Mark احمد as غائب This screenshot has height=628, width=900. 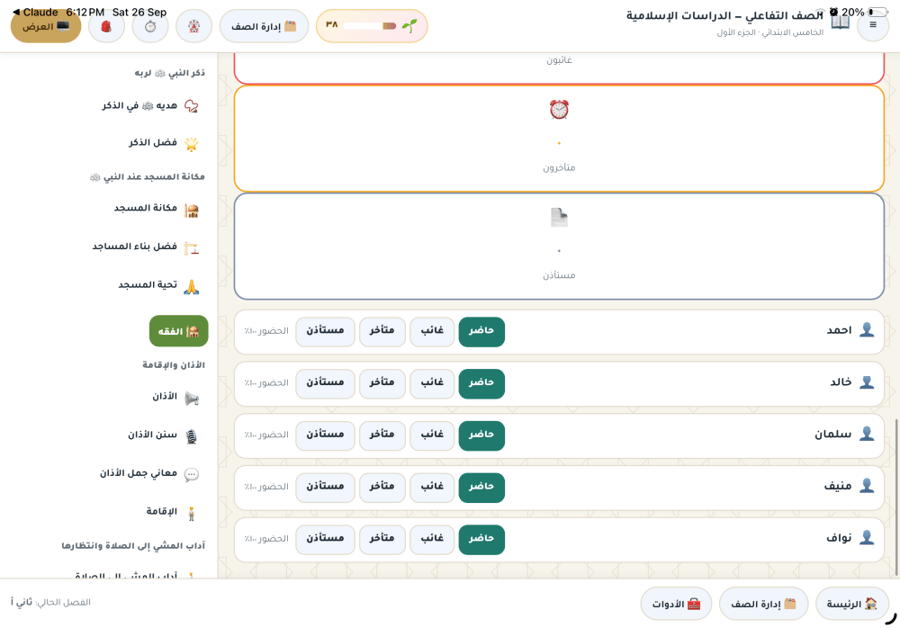(432, 331)
